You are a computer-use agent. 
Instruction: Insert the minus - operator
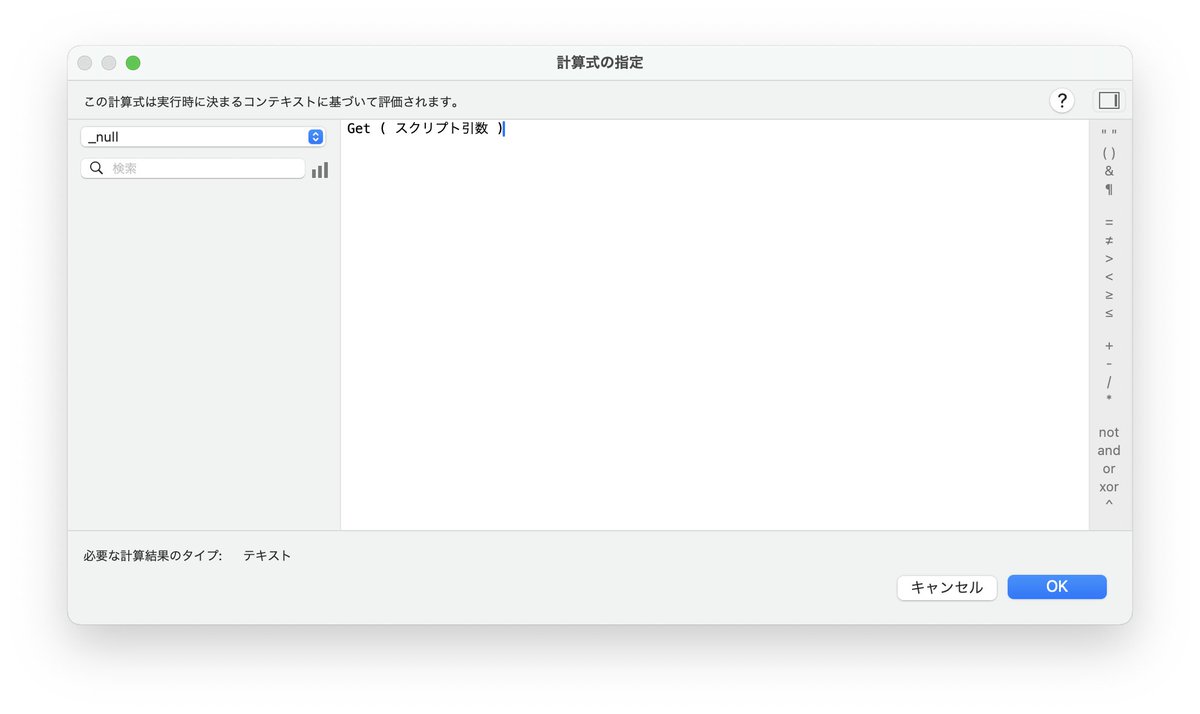coord(1109,364)
